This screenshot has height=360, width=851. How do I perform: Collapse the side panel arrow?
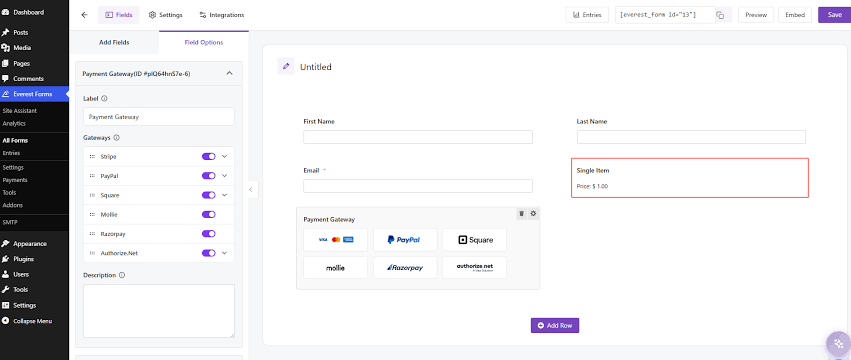[251, 190]
